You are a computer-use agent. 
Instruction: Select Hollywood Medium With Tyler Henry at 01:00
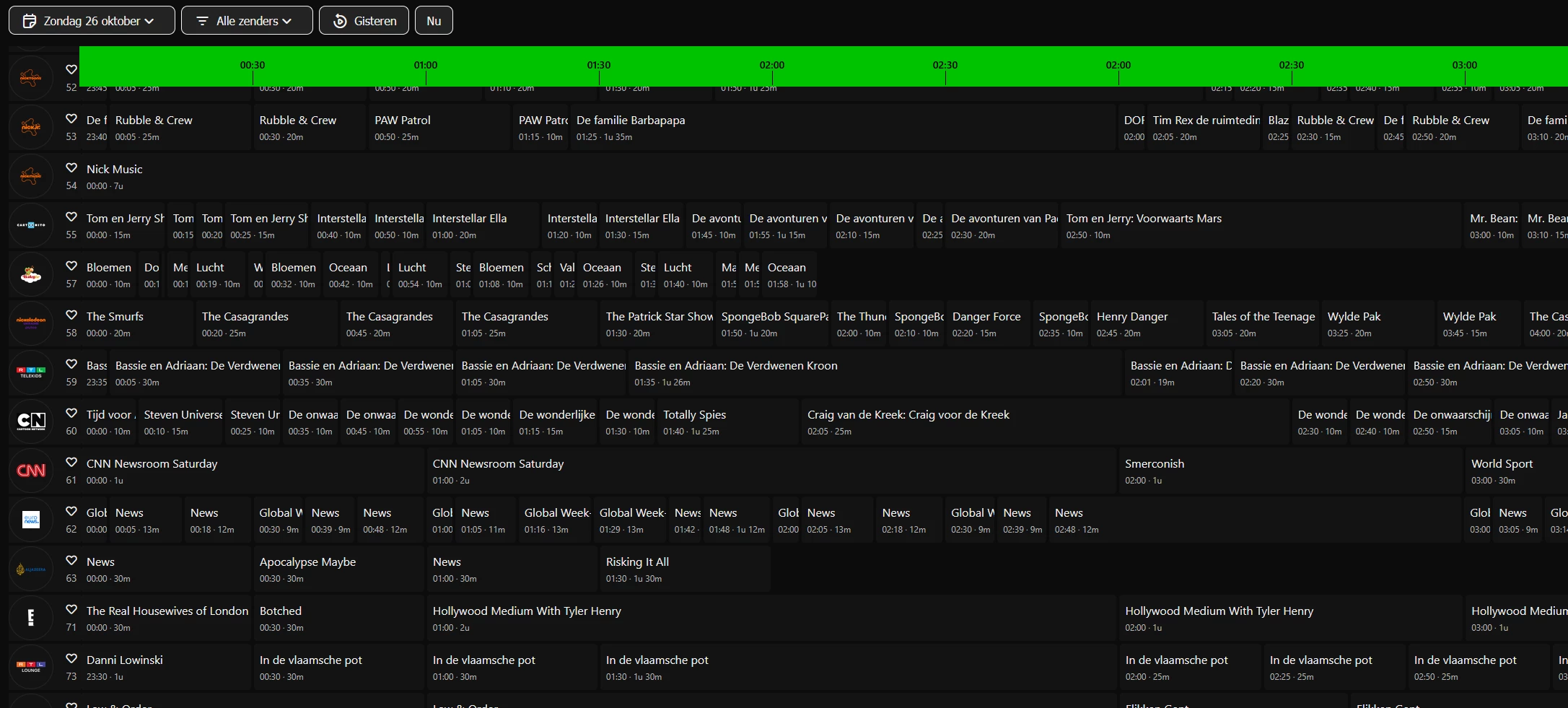click(x=771, y=618)
